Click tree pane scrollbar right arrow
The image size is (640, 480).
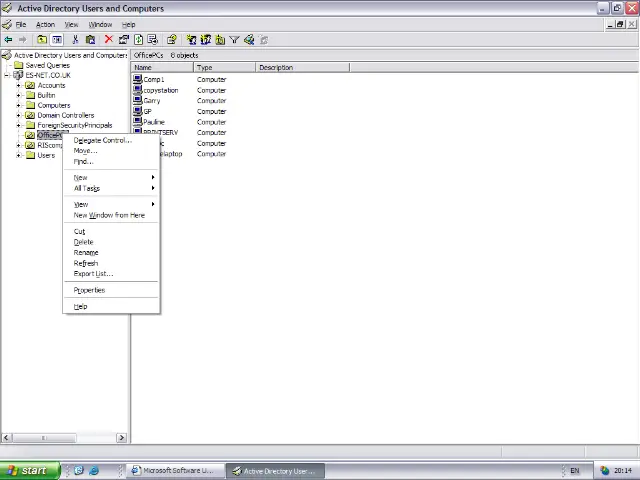tap(121, 438)
